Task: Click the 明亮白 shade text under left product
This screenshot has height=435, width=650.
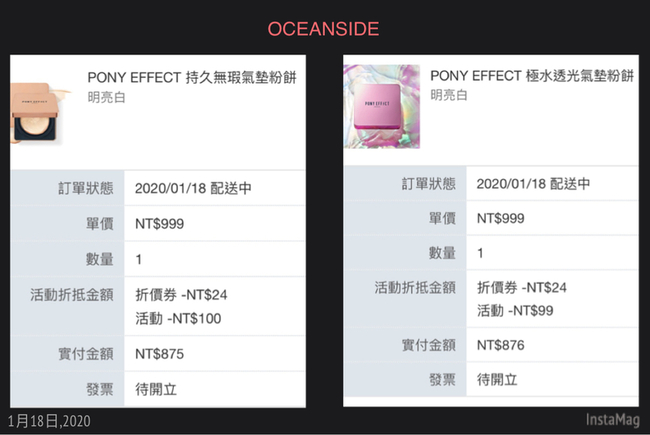Action: 107,97
